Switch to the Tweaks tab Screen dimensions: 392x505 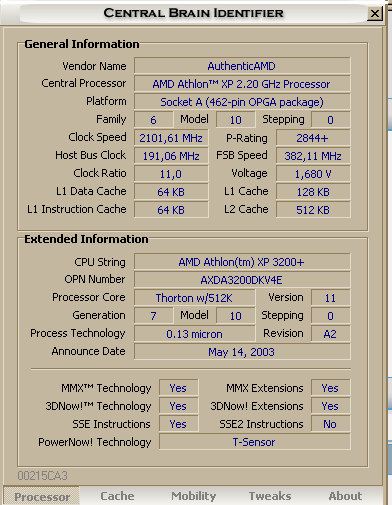270,496
